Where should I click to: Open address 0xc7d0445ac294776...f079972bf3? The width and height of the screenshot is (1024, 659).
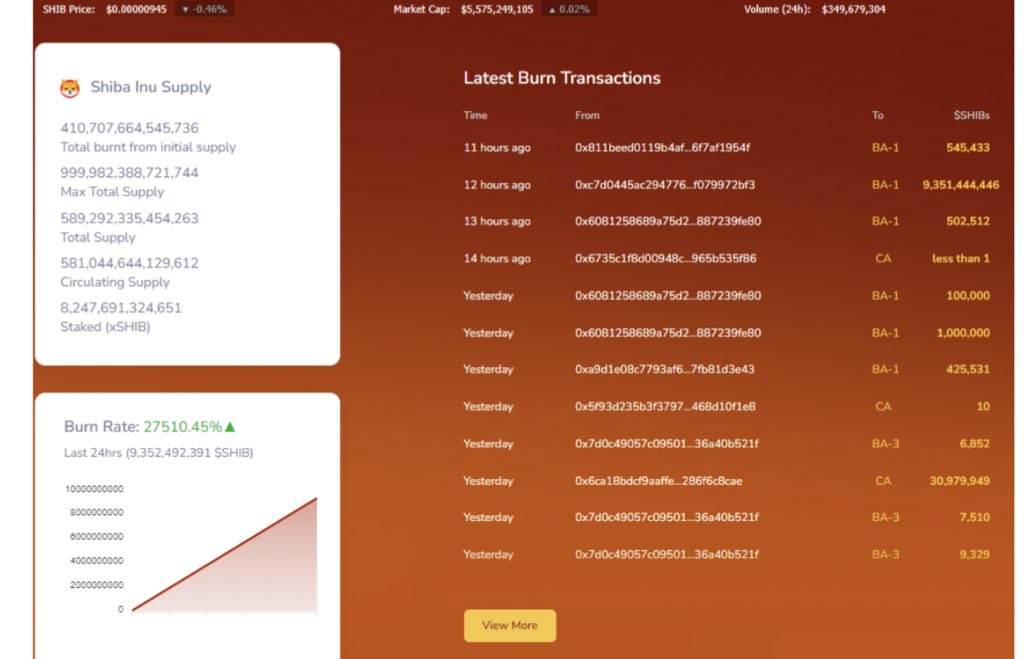pos(665,185)
